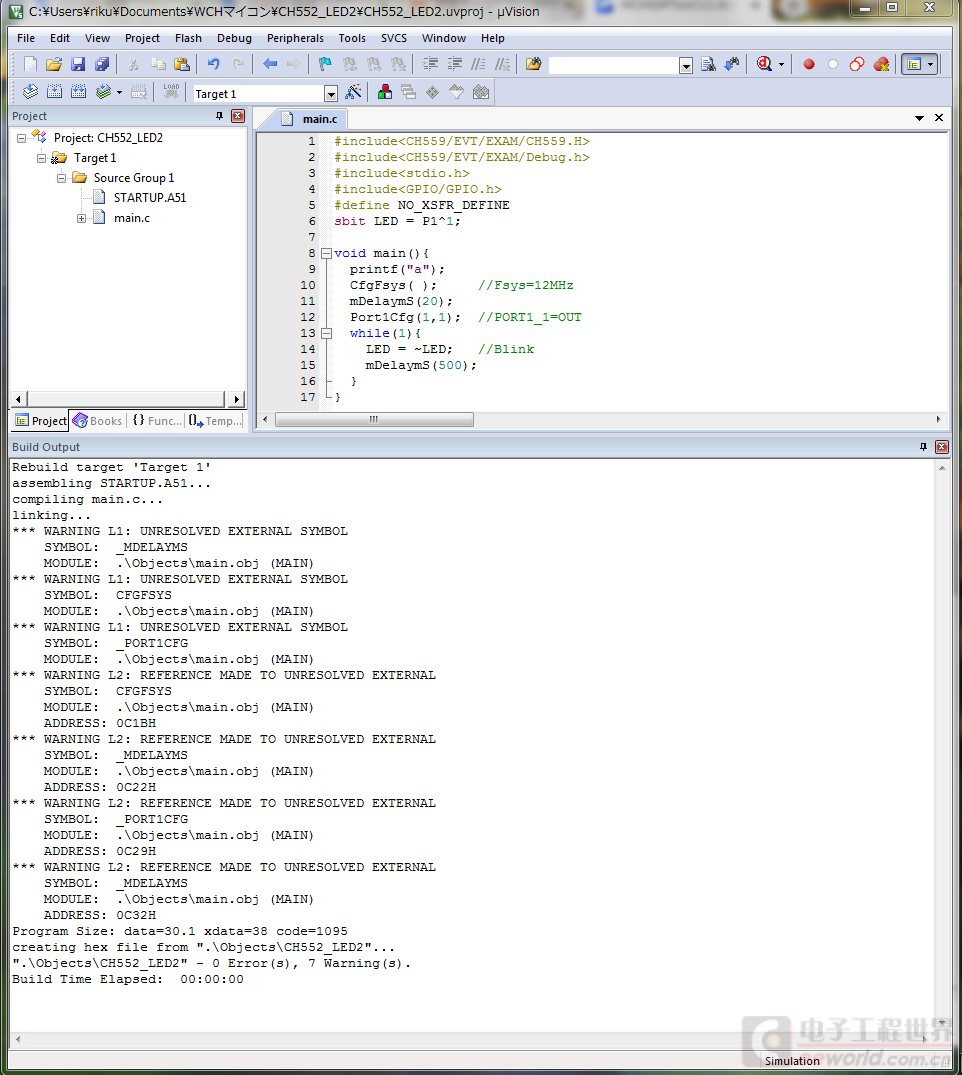This screenshot has width=962, height=1075.
Task: Open the Flash menu
Action: 188,38
